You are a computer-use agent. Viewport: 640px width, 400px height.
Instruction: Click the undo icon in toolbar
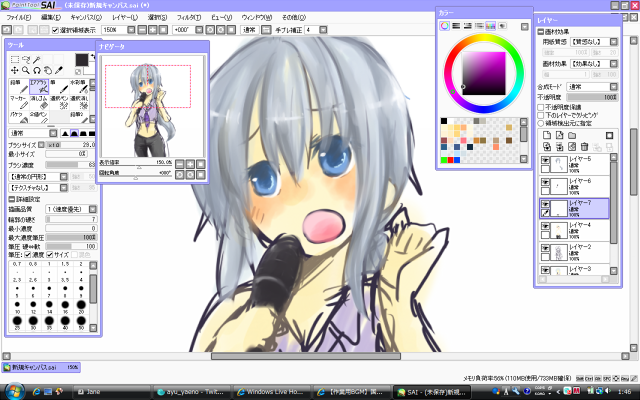coord(7,30)
